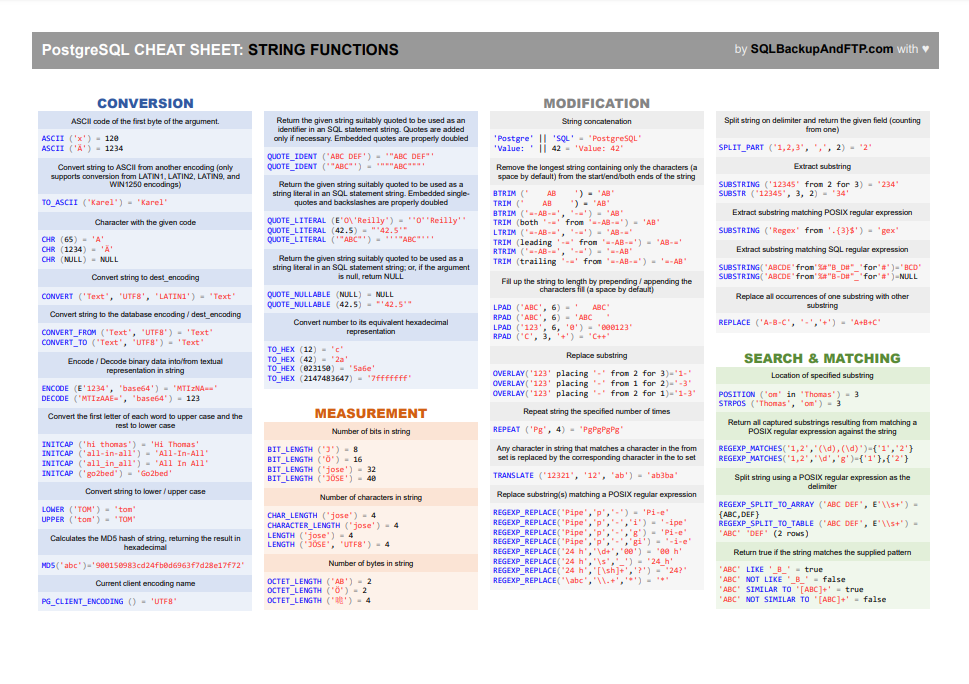
Task: Click the 'Number of bits in string' label
Action: (371, 431)
